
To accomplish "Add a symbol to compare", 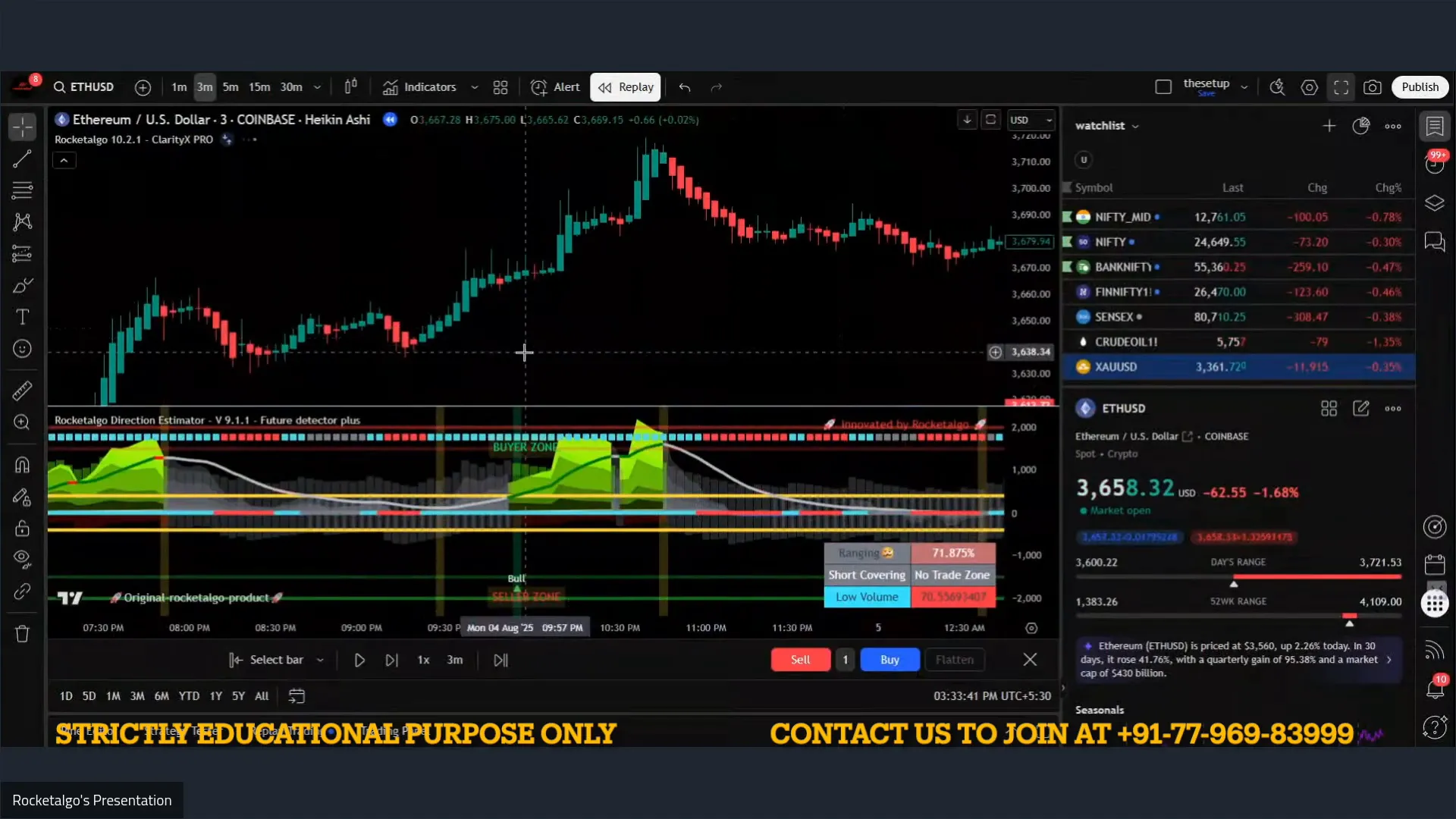I will (143, 87).
